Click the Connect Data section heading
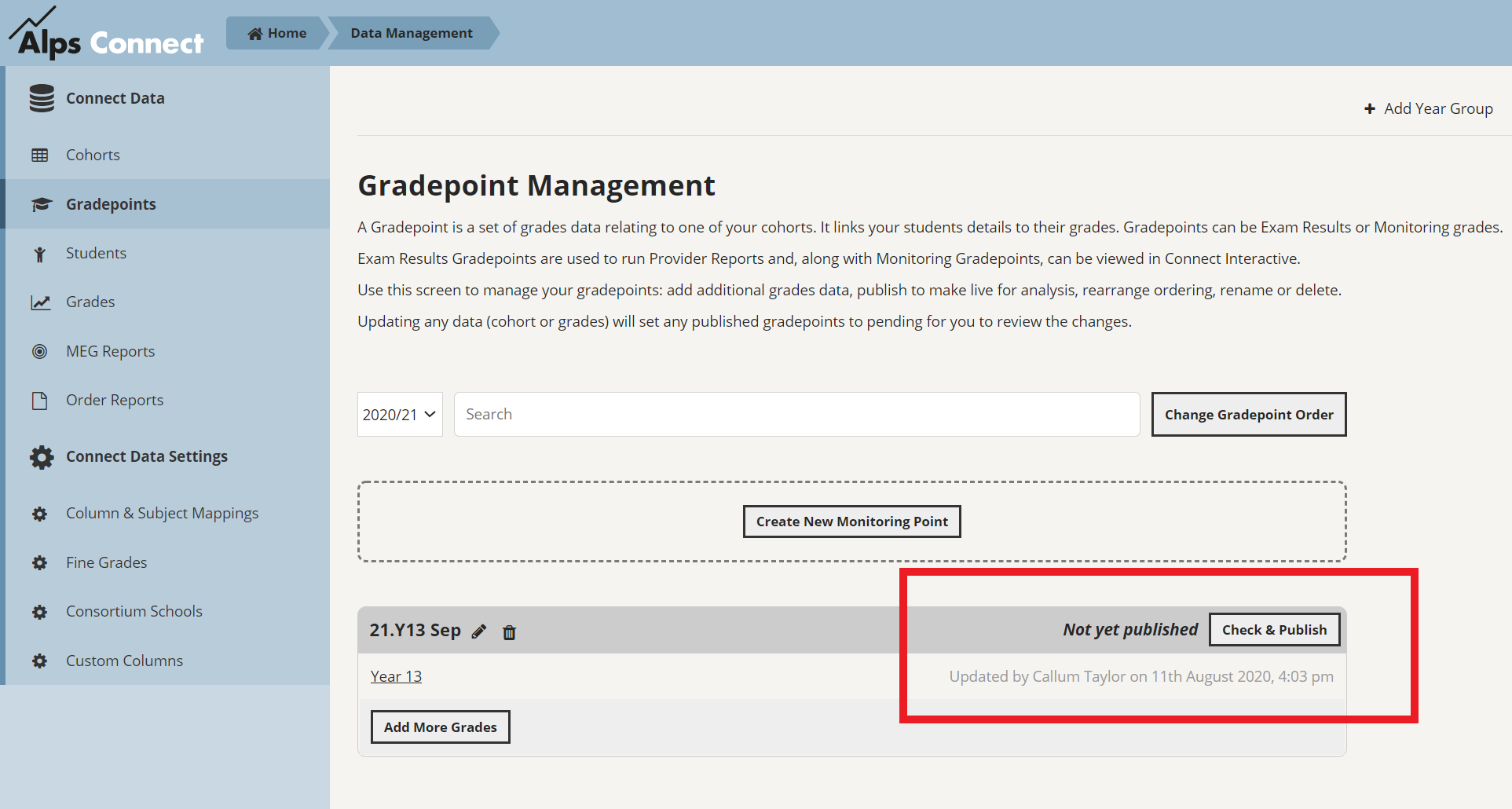Viewport: 1512px width, 809px height. (115, 98)
